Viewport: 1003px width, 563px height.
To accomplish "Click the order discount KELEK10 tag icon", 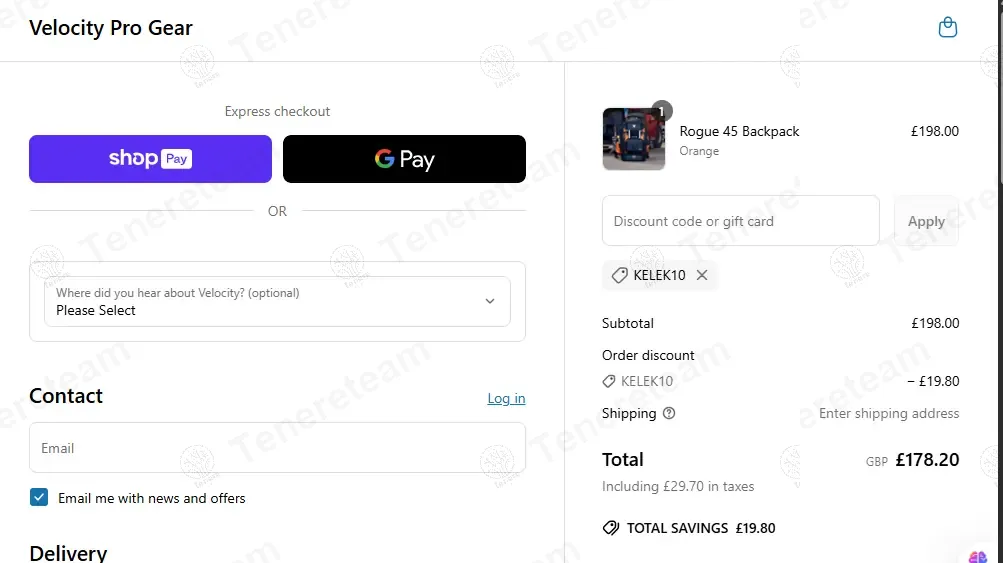I will point(609,381).
